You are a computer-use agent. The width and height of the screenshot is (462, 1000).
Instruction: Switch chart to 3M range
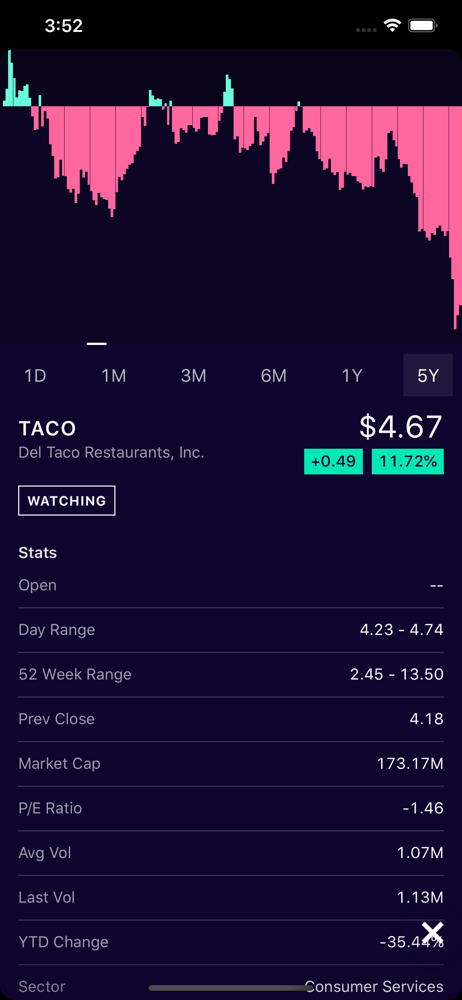(193, 376)
